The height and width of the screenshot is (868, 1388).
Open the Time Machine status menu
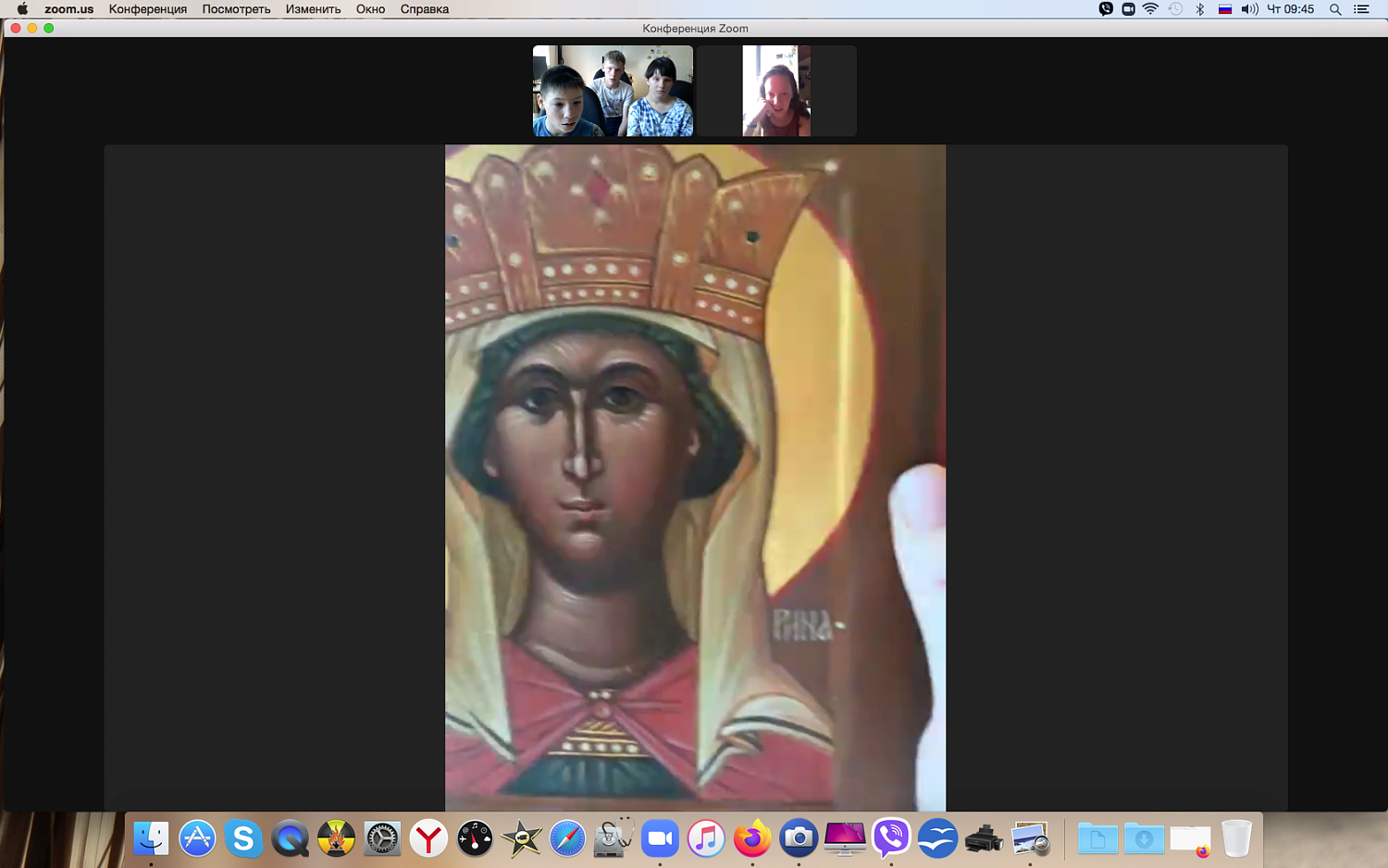pos(1175,9)
